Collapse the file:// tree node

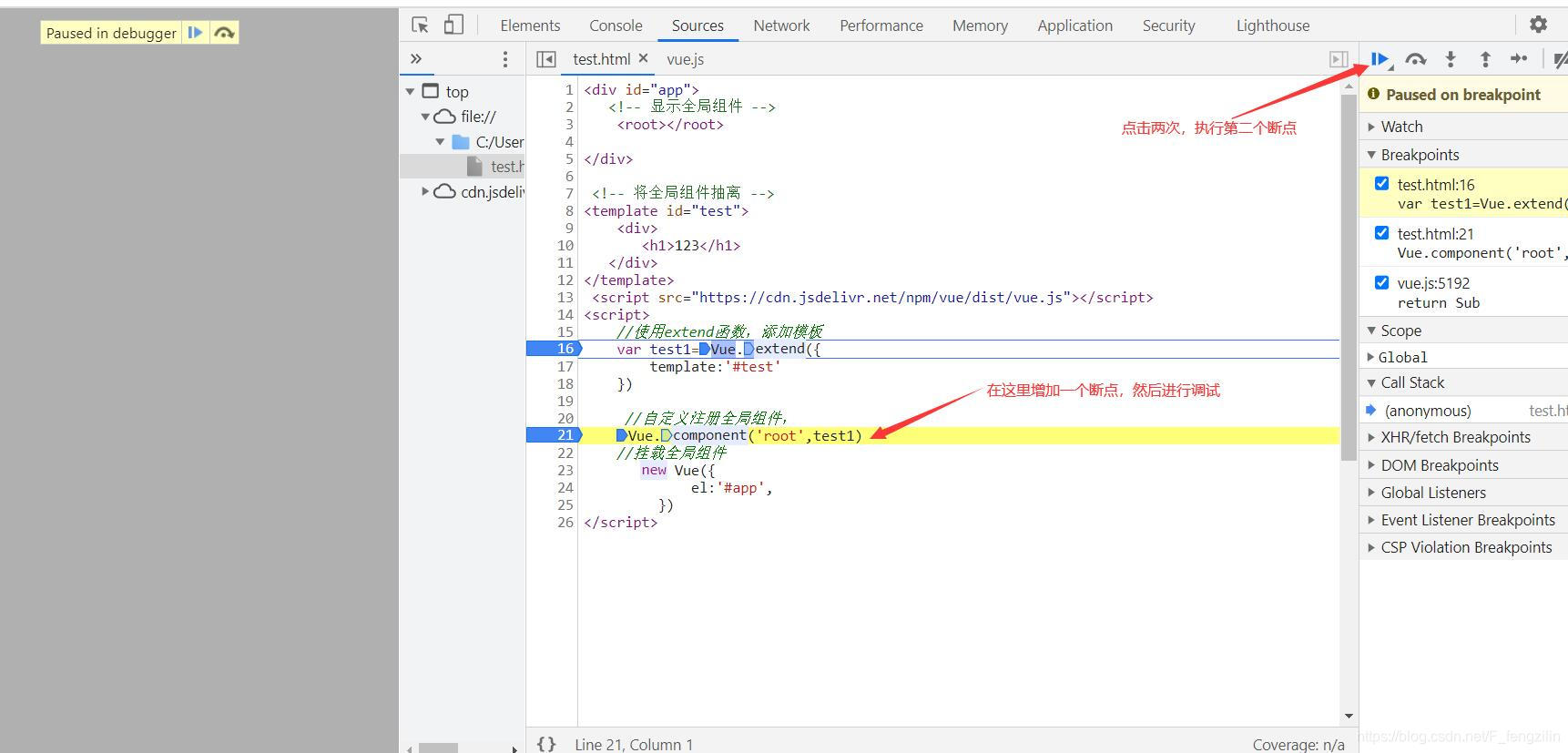pyautogui.click(x=425, y=117)
